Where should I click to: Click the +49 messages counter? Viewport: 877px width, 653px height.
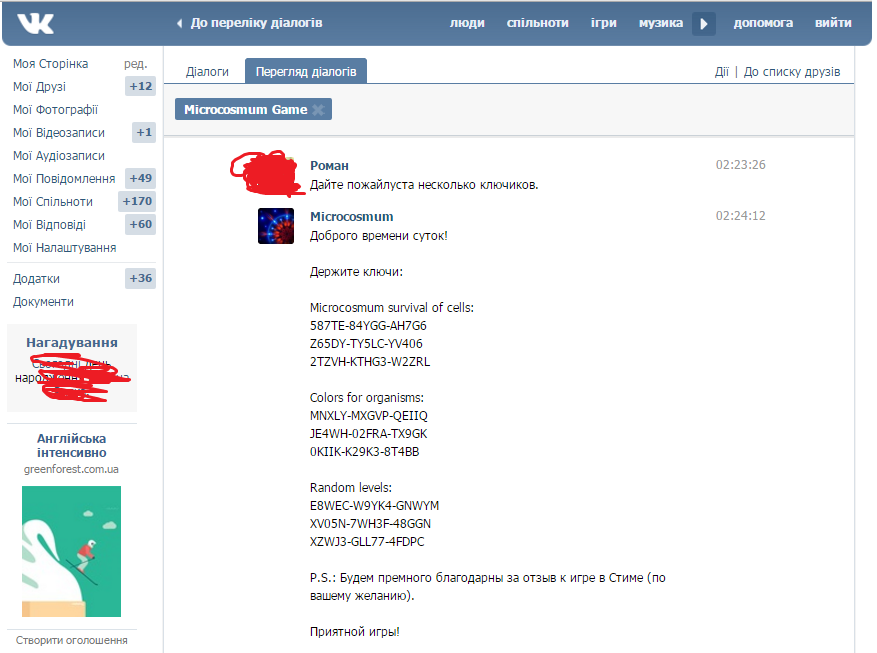(x=140, y=178)
